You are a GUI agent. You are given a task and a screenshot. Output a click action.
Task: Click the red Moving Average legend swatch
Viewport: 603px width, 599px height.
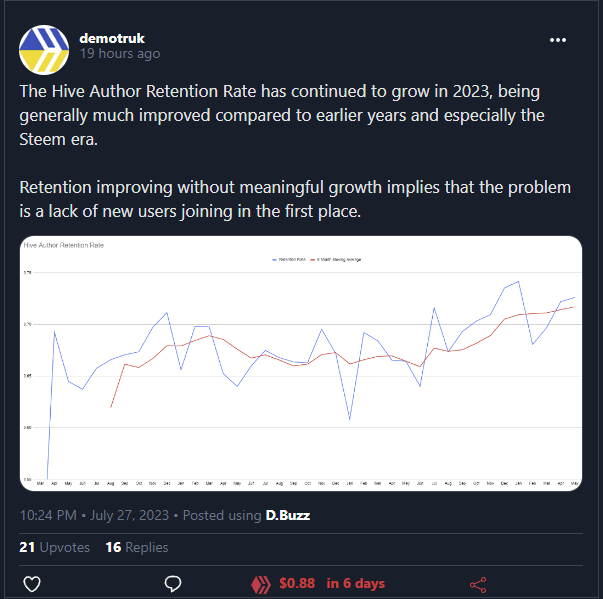click(x=313, y=260)
